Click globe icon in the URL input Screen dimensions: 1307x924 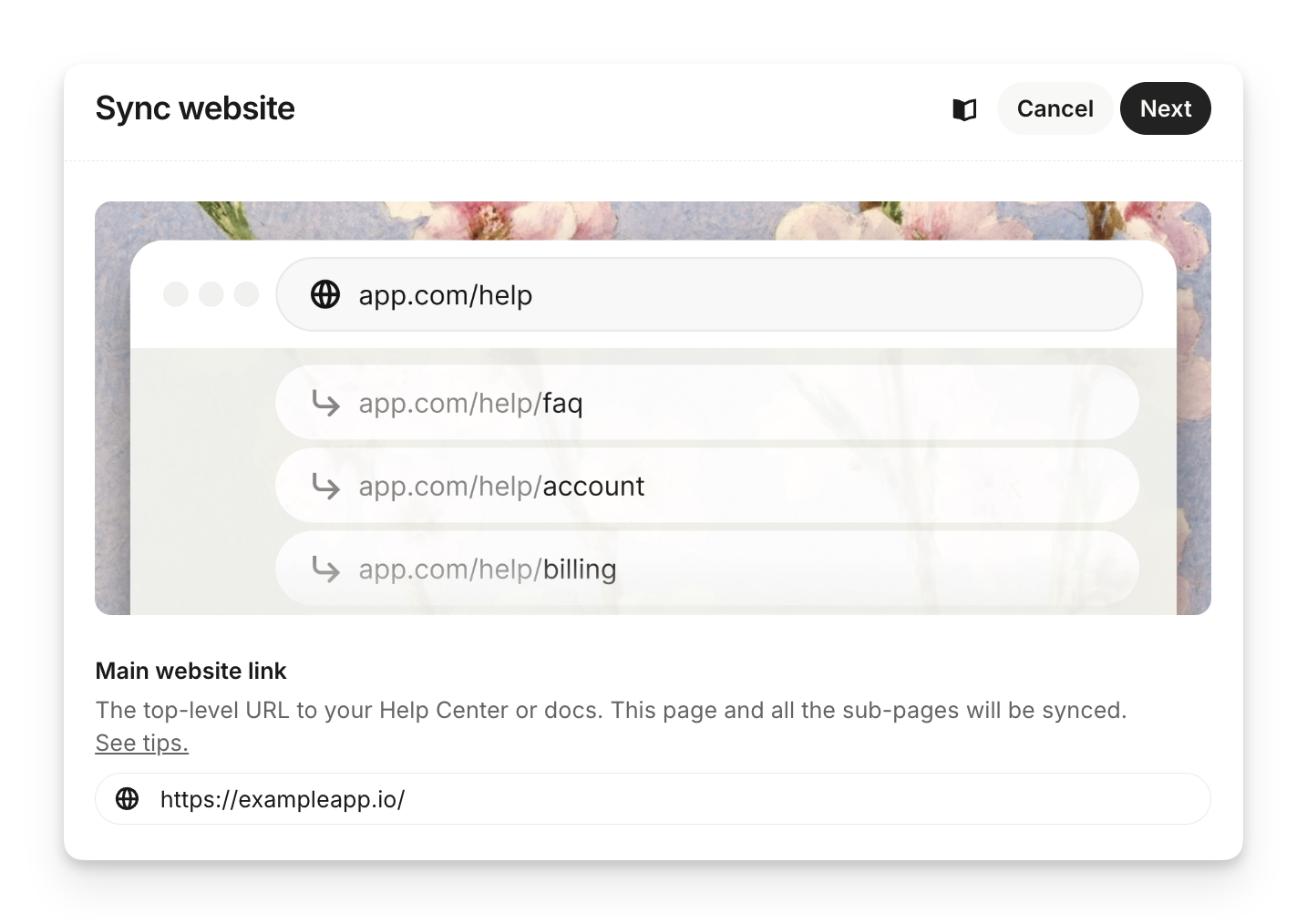[128, 799]
